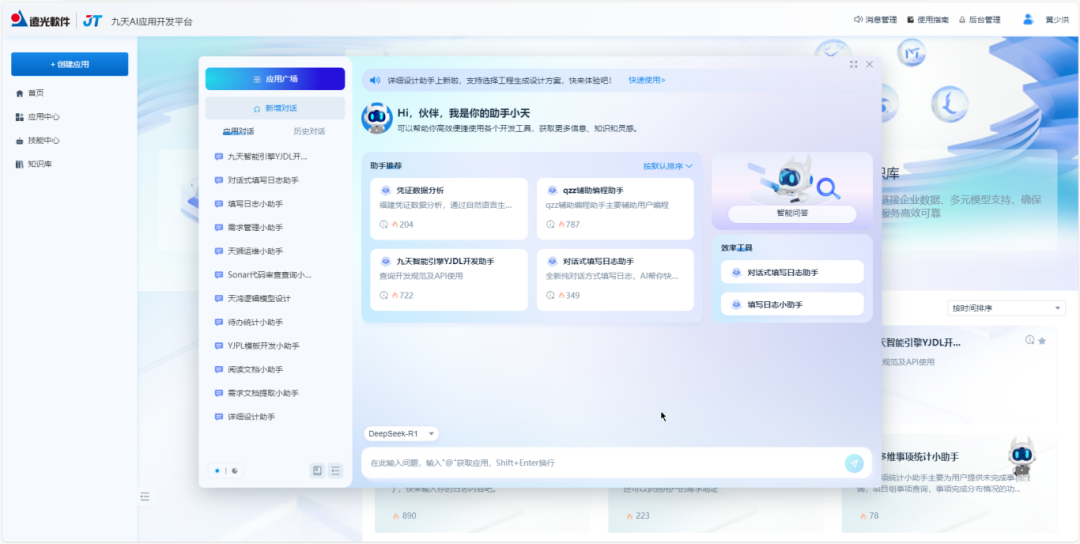Click the 消息管理 bell icon in header
This screenshot has height=544, width=1080.
(858, 20)
